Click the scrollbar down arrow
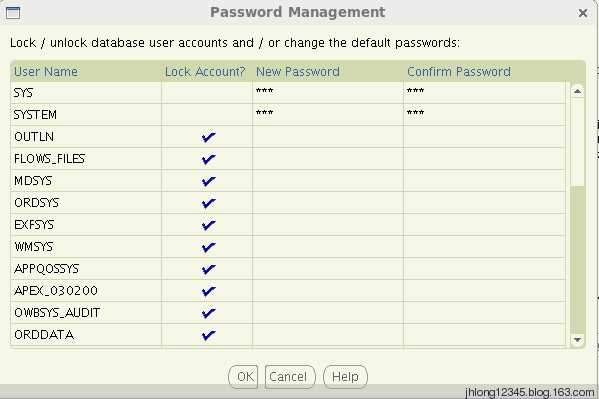This screenshot has width=599, height=399. click(x=577, y=339)
